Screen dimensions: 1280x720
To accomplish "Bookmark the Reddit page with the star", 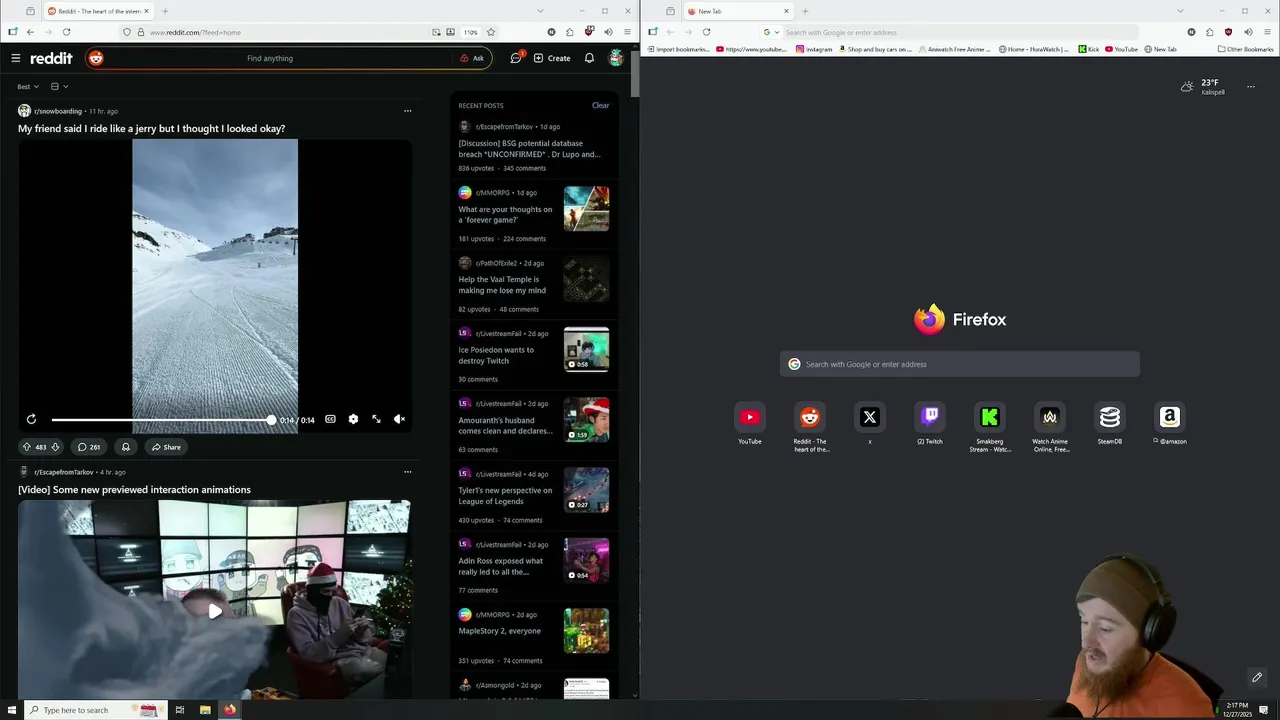I will (490, 32).
